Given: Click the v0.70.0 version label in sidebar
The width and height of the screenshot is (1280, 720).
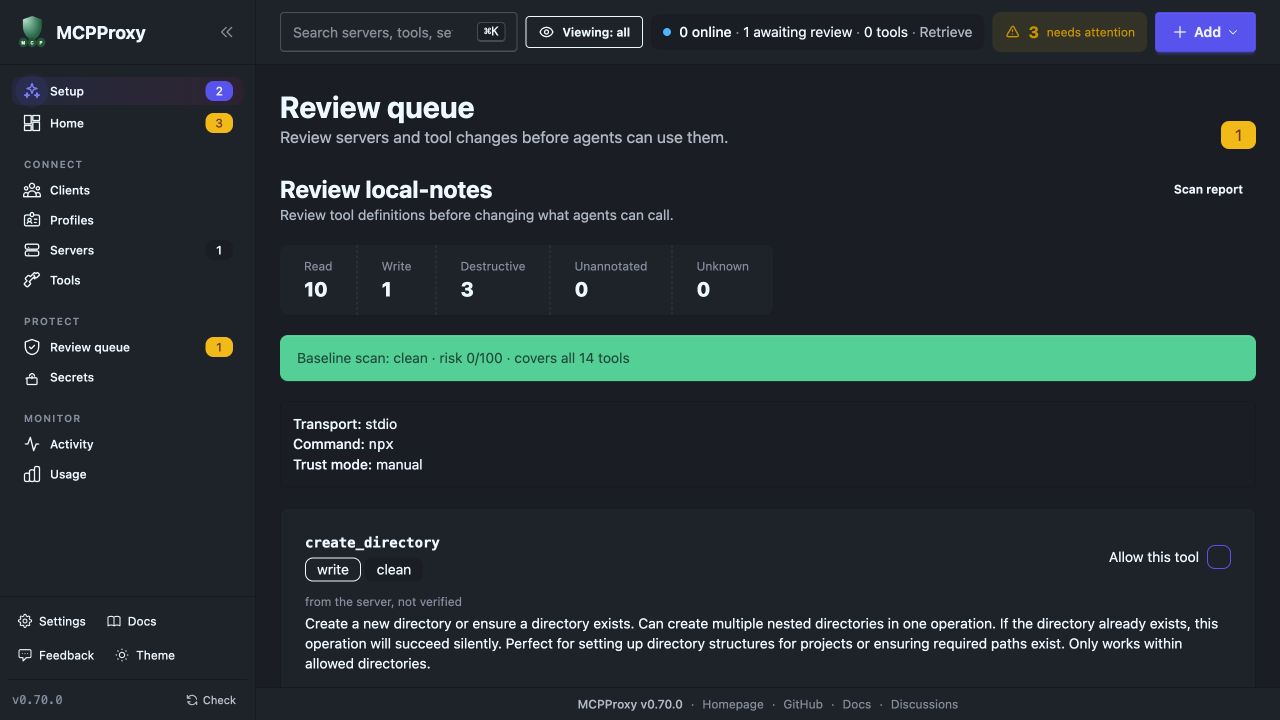Looking at the screenshot, I should pyautogui.click(x=37, y=700).
